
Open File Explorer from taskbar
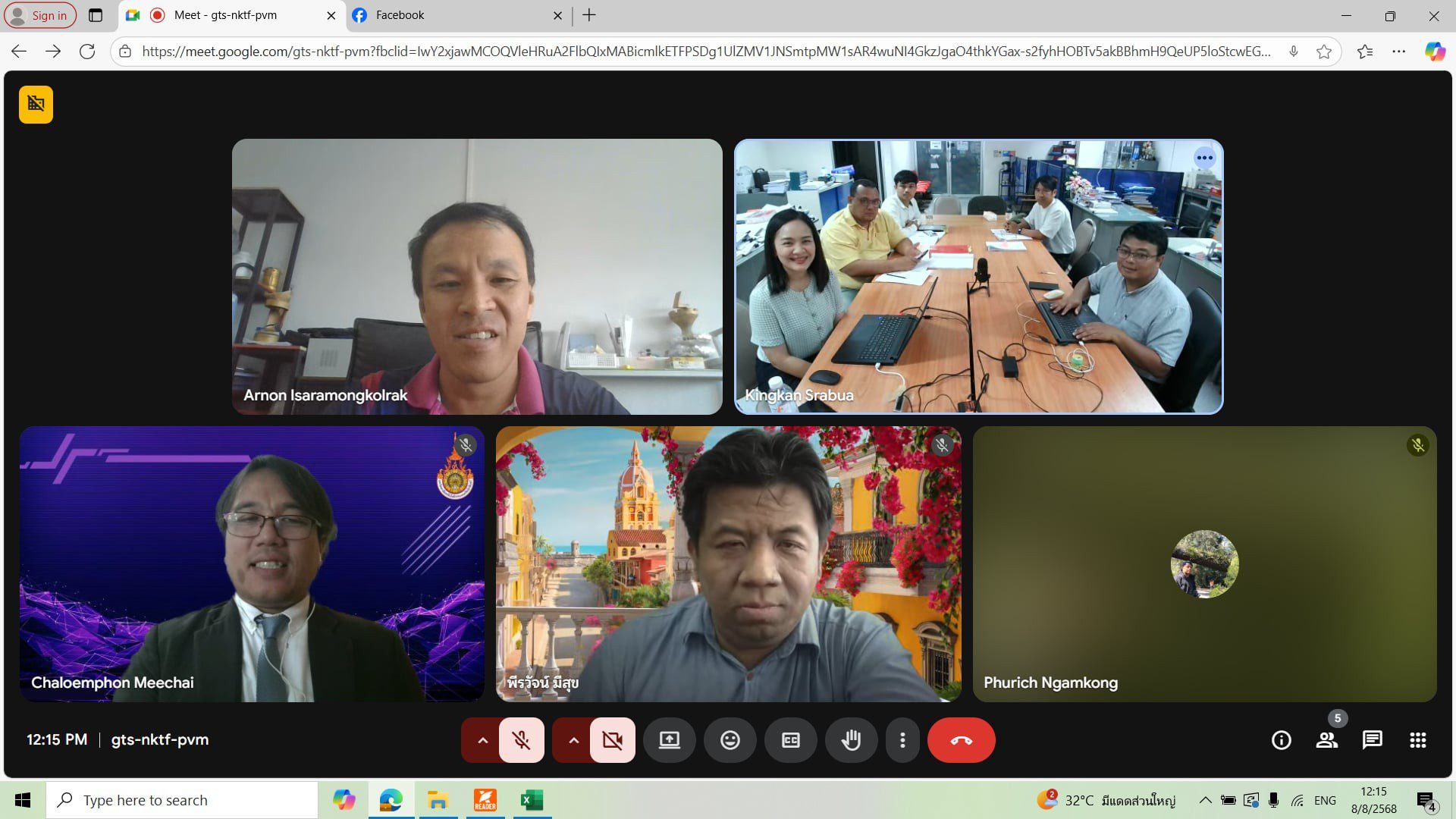(x=438, y=800)
